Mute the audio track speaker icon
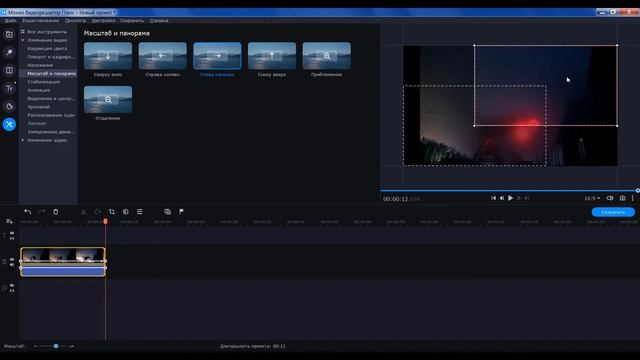Image resolution: width=640 pixels, height=360 pixels. pyautogui.click(x=12, y=285)
